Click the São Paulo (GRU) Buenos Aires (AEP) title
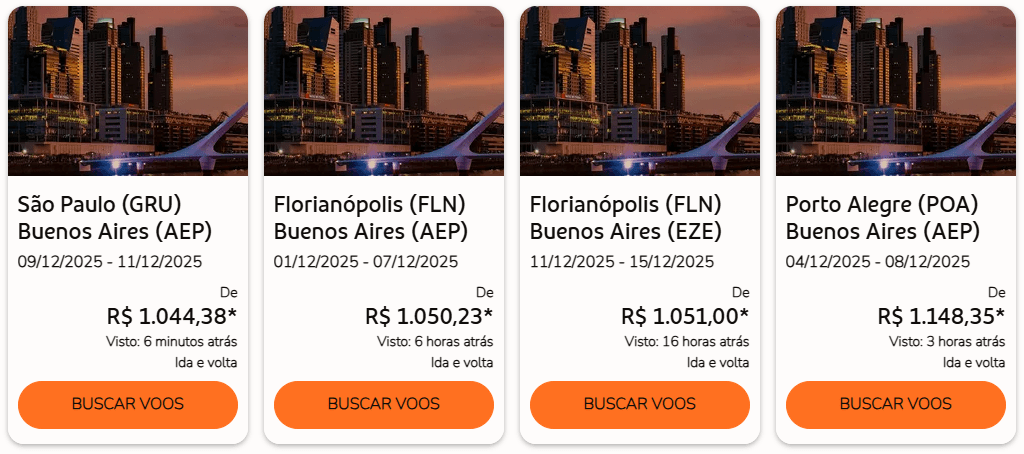Viewport: 1024px width, 454px height. coord(115,219)
